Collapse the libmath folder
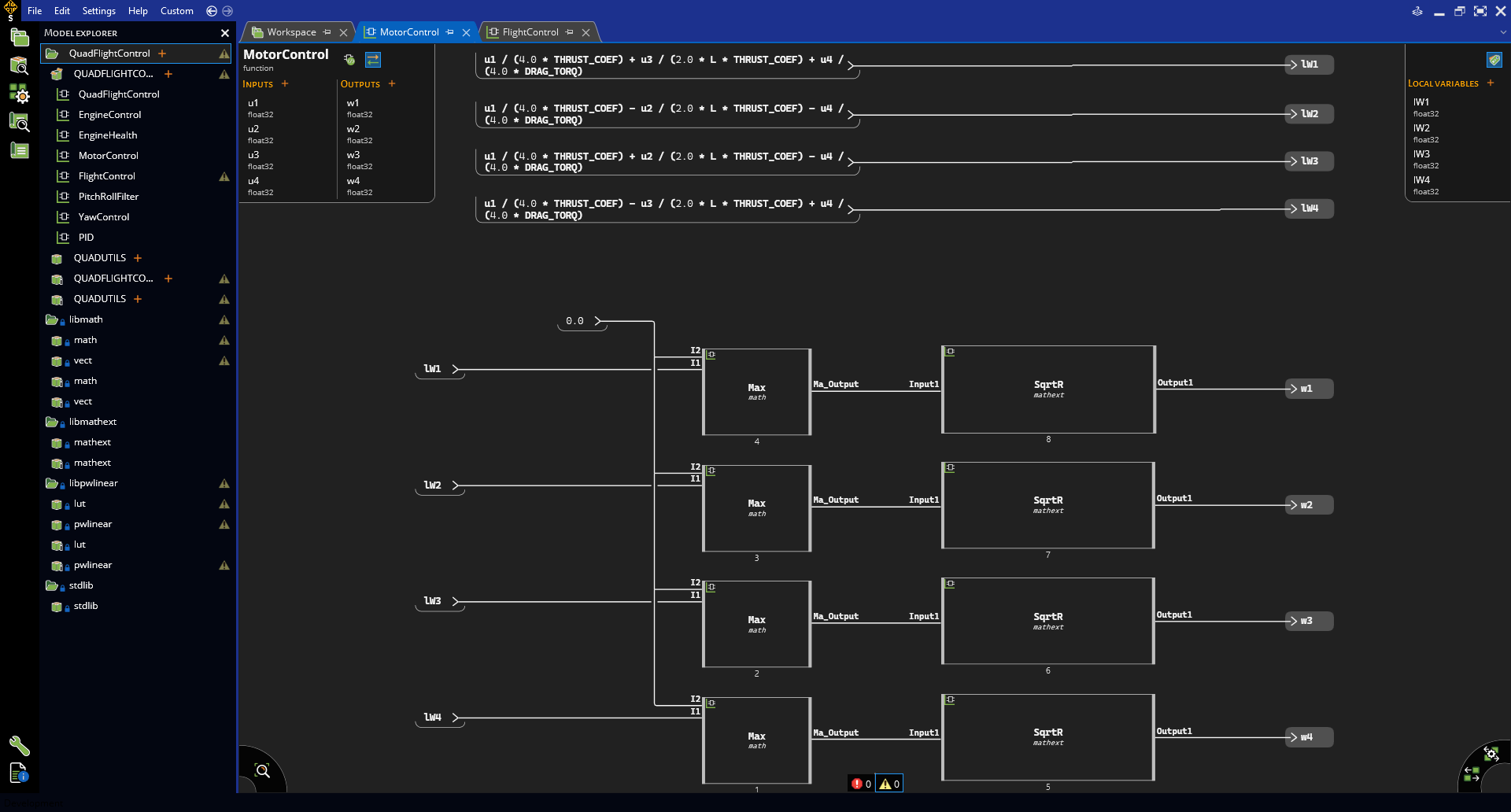Screen dimensions: 1511x812 click(53, 319)
